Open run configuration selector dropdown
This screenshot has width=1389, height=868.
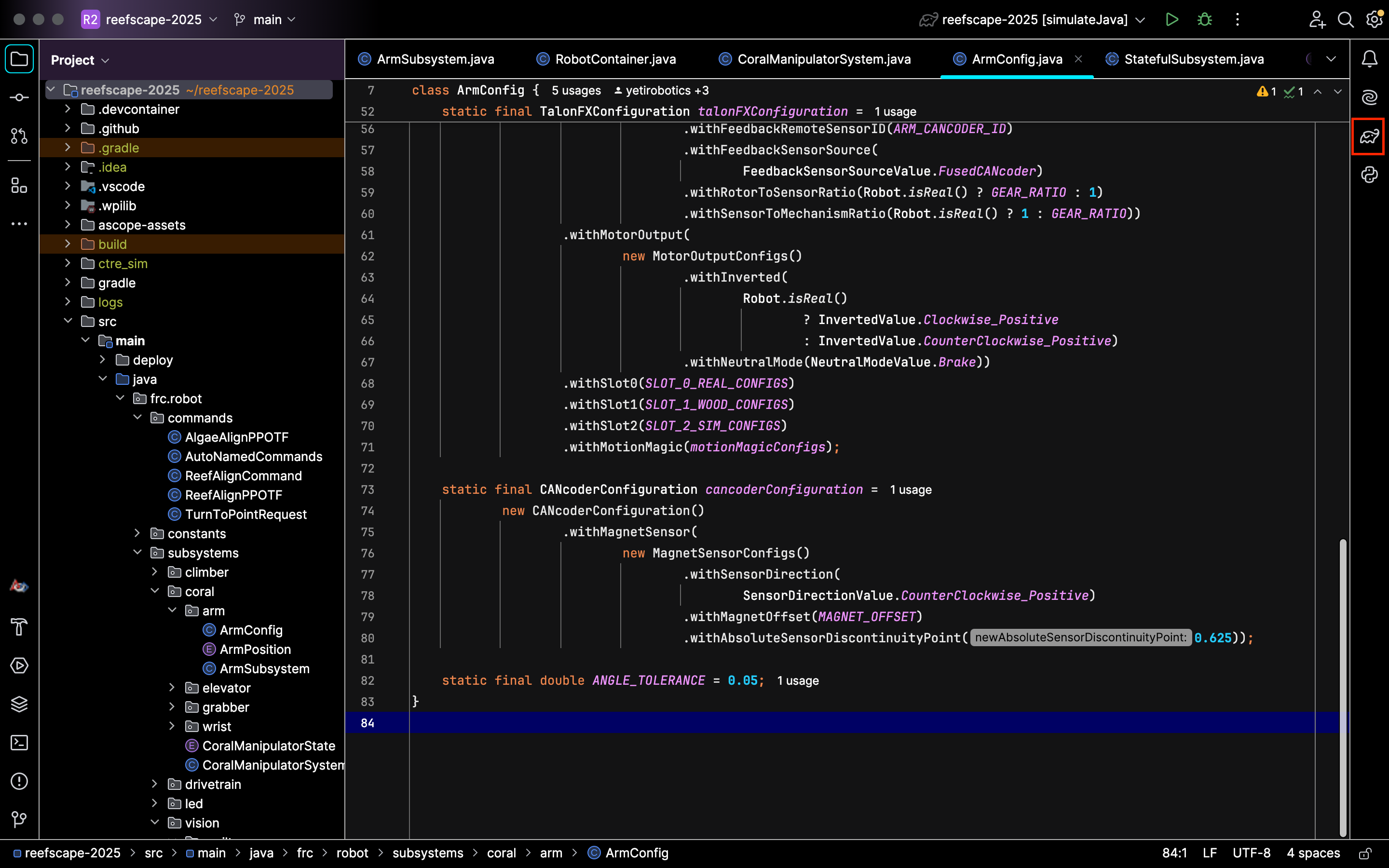point(1032,19)
